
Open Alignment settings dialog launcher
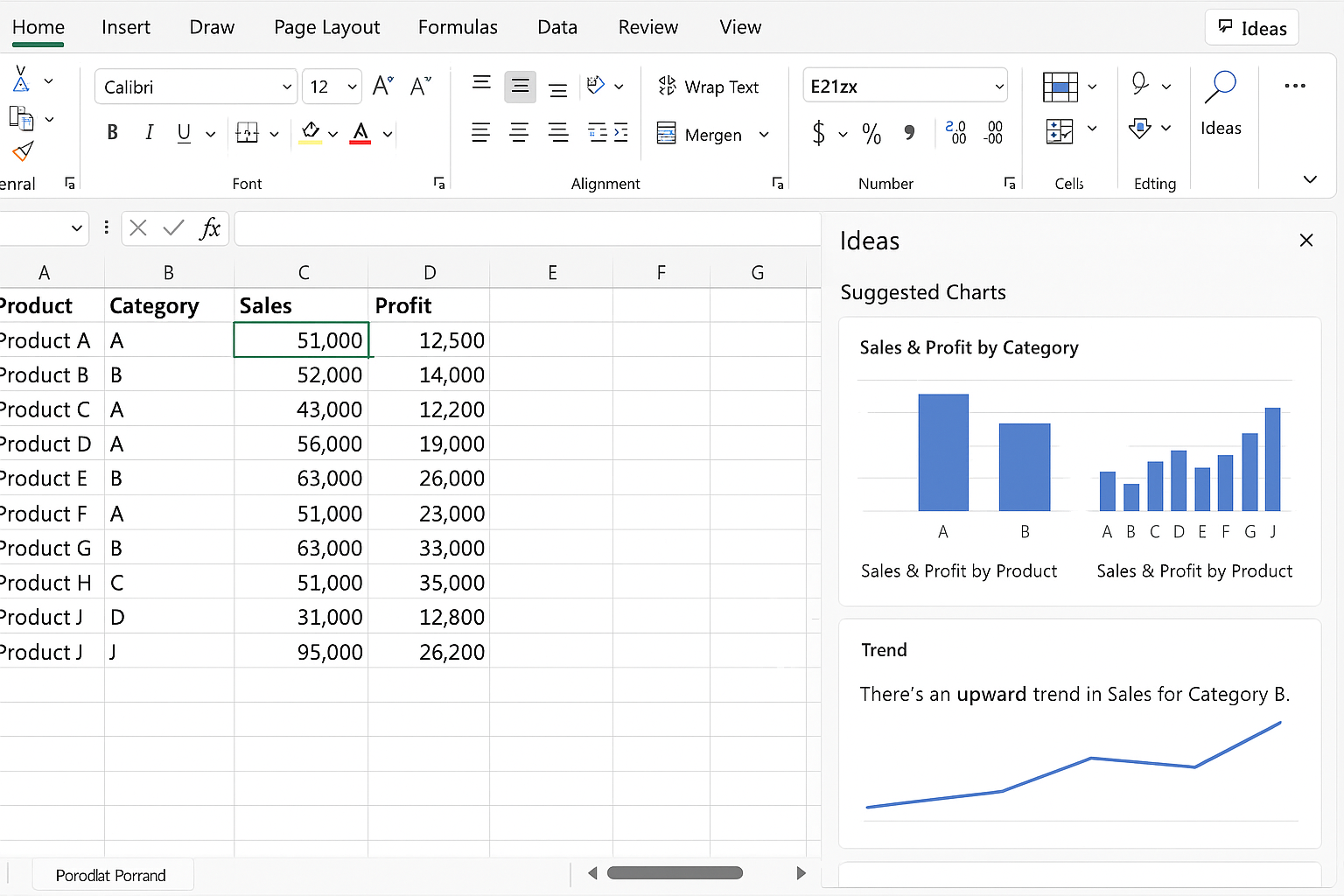tap(777, 183)
